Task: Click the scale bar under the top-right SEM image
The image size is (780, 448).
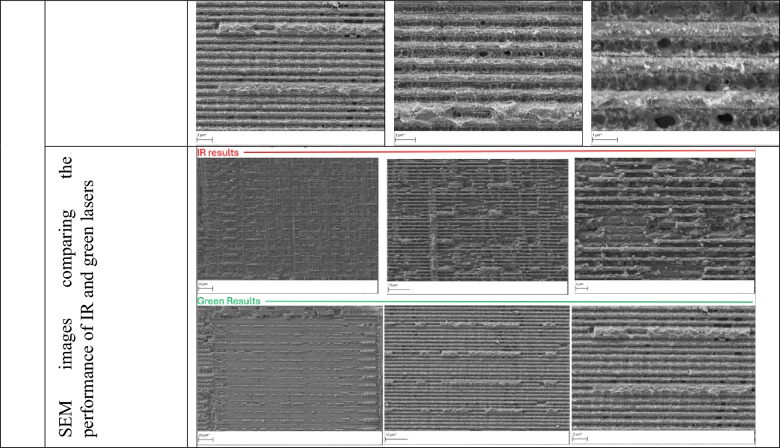Action: (x=605, y=138)
